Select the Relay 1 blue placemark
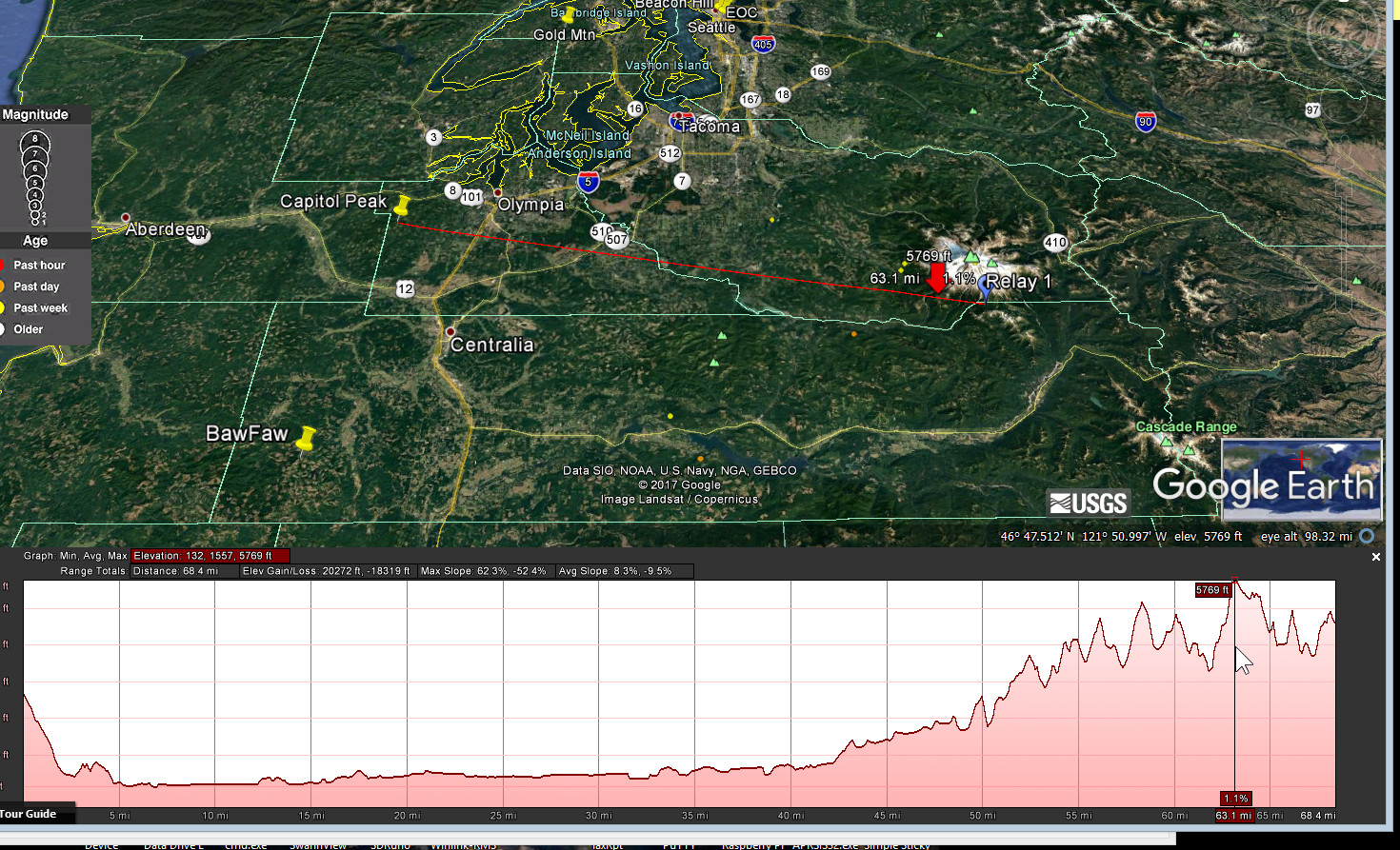The image size is (1400, 850). 984,287
